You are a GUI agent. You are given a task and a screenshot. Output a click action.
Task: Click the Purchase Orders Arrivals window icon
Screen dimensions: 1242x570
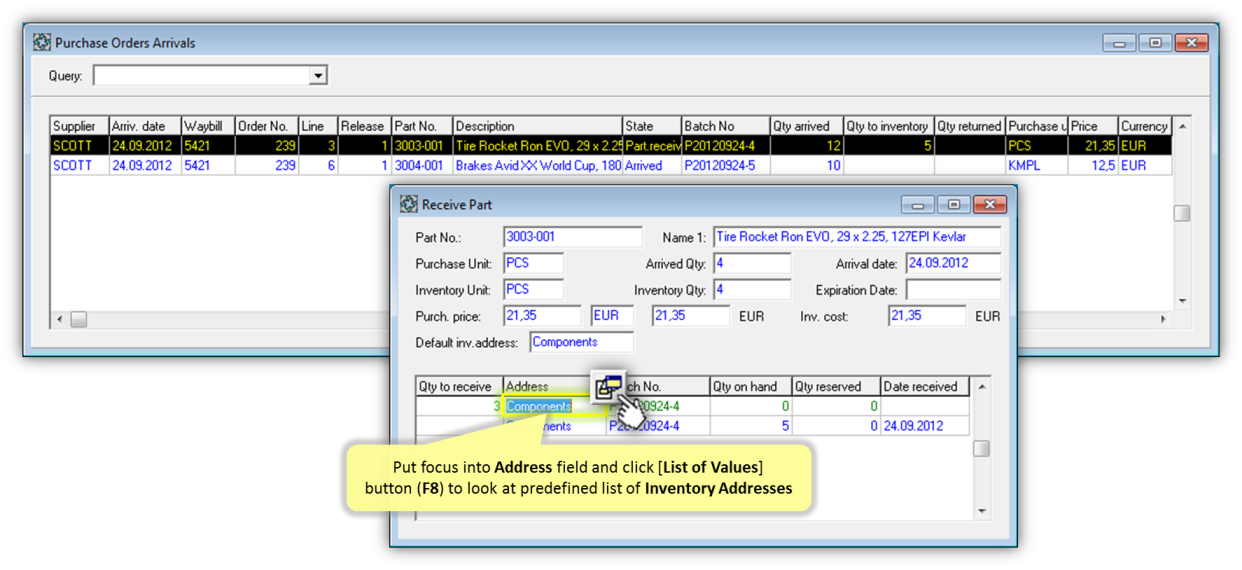(42, 43)
